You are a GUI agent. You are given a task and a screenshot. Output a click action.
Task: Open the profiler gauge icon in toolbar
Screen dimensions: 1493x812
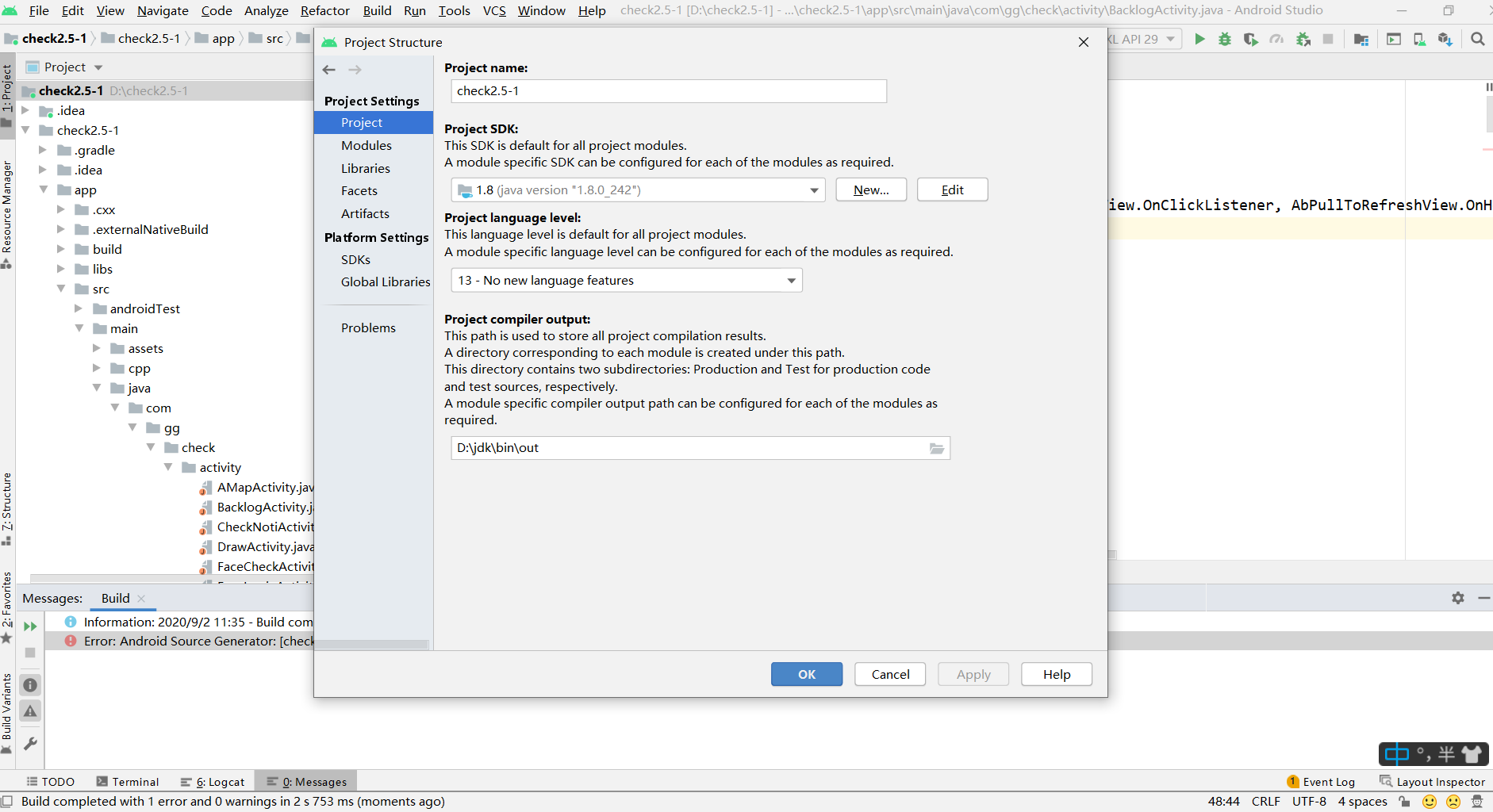point(1276,39)
